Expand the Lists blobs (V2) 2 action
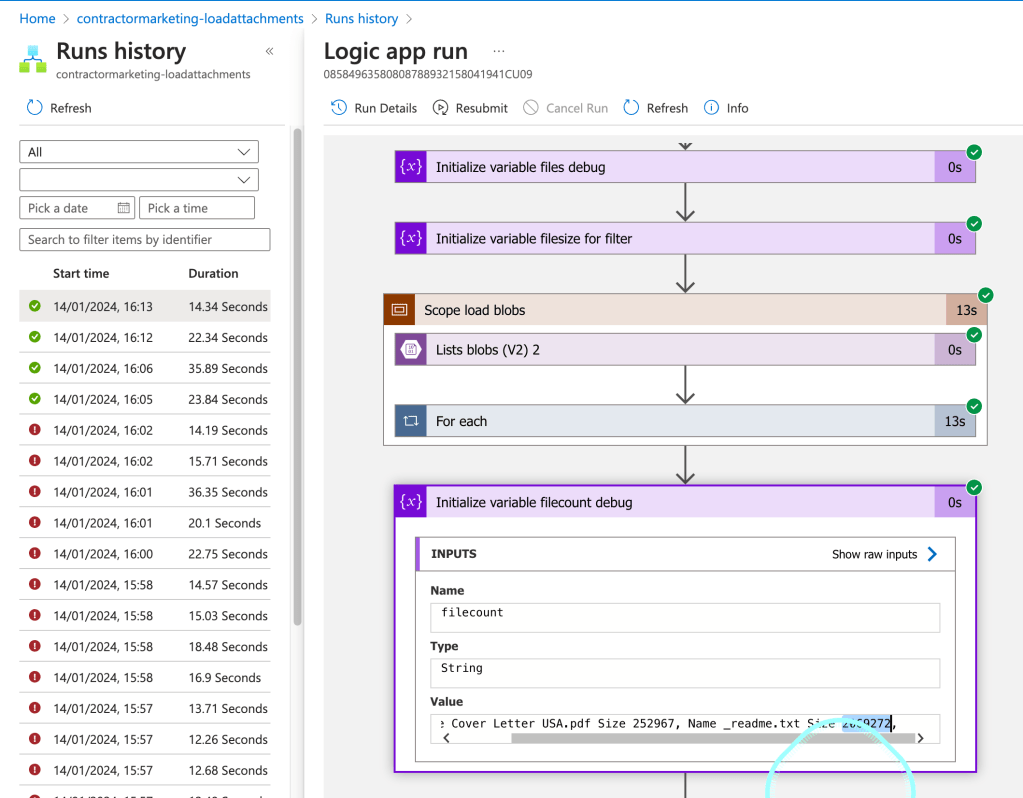Viewport: 1023px width, 798px height. click(x=685, y=350)
